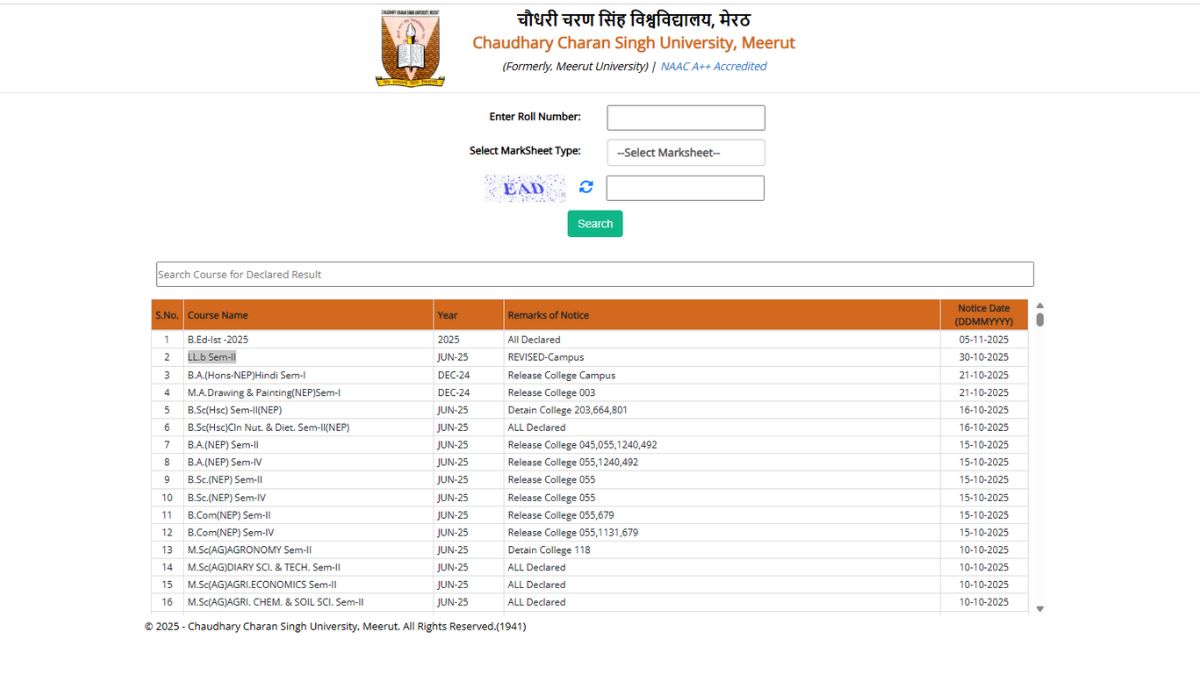Focus the captcha text input box
The height and width of the screenshot is (675, 1200).
685,188
